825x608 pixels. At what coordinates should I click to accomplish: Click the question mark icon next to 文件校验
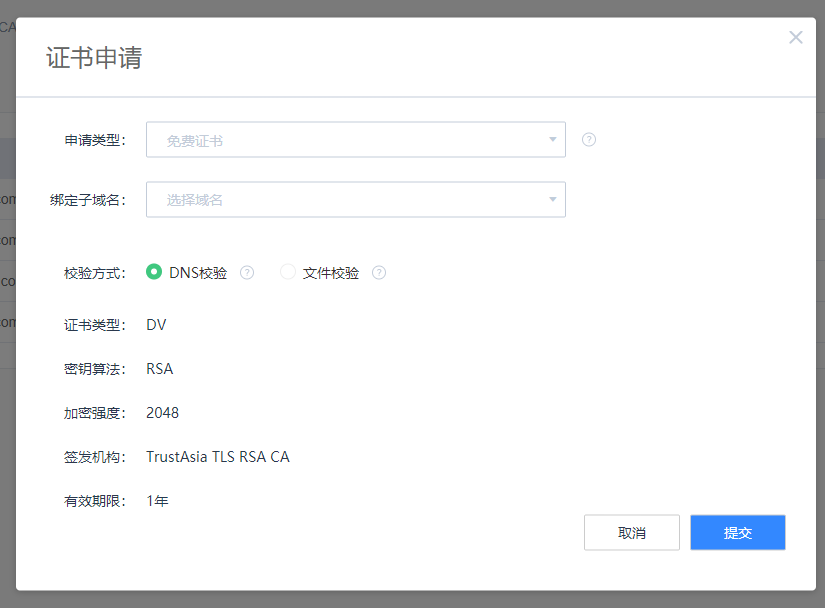tap(378, 271)
